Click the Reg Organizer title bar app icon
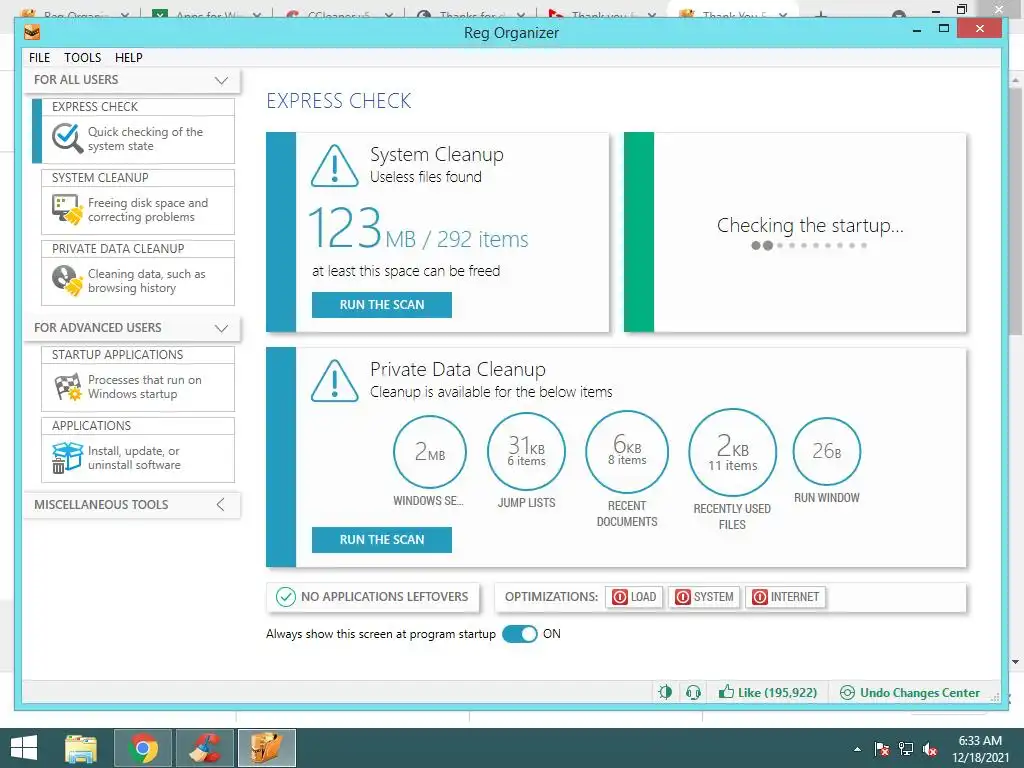This screenshot has width=1024, height=768. 31,32
